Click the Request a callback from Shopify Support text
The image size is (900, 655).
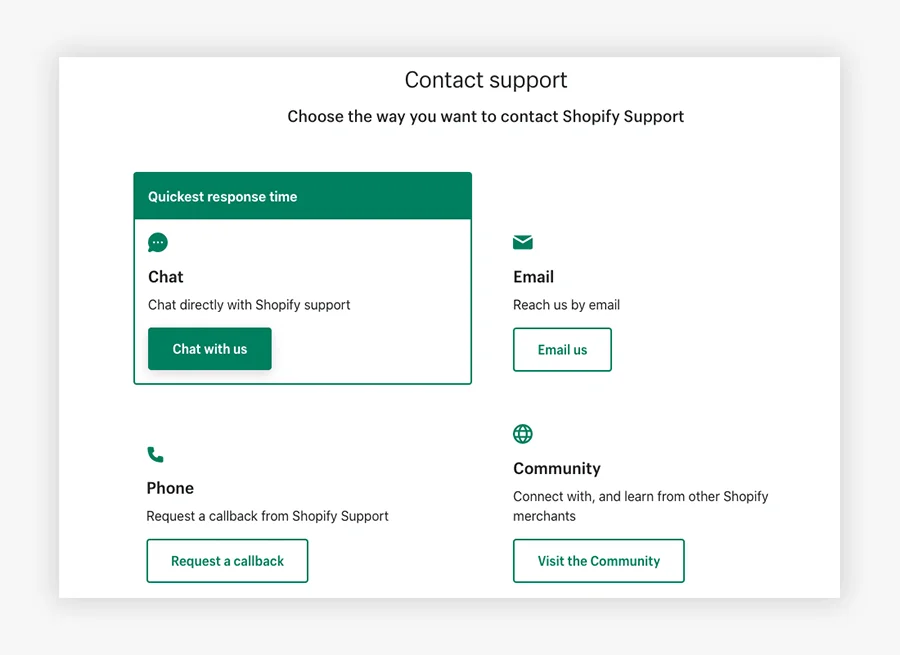(267, 516)
